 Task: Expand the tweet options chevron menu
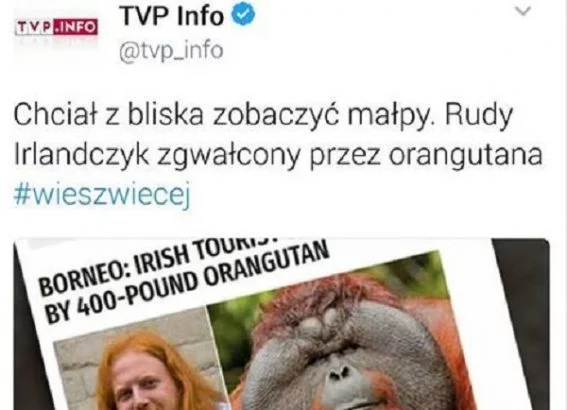pos(522,11)
